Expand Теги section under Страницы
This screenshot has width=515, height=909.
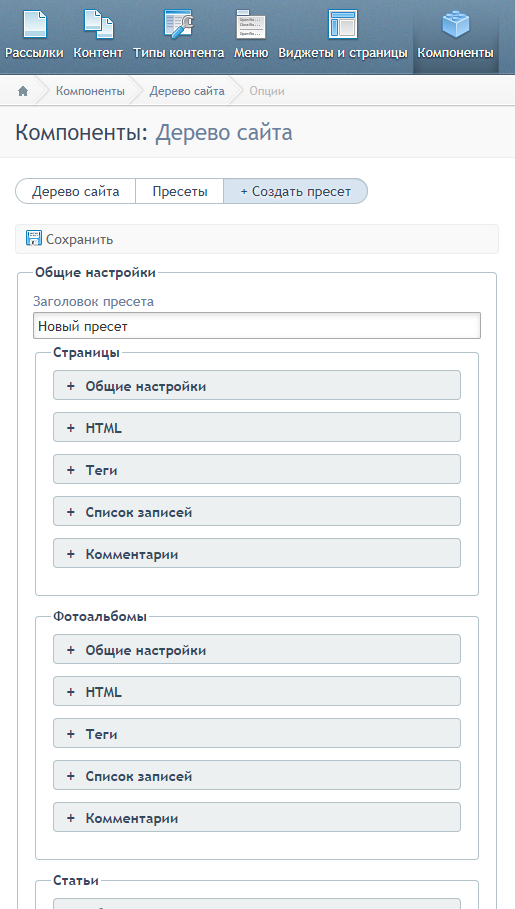[257, 469]
